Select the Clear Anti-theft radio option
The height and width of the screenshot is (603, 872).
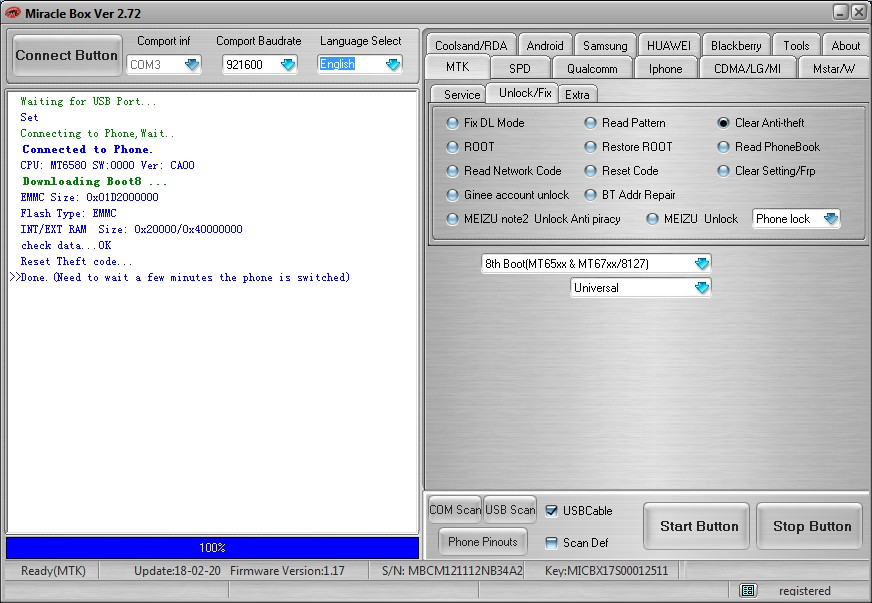(723, 123)
